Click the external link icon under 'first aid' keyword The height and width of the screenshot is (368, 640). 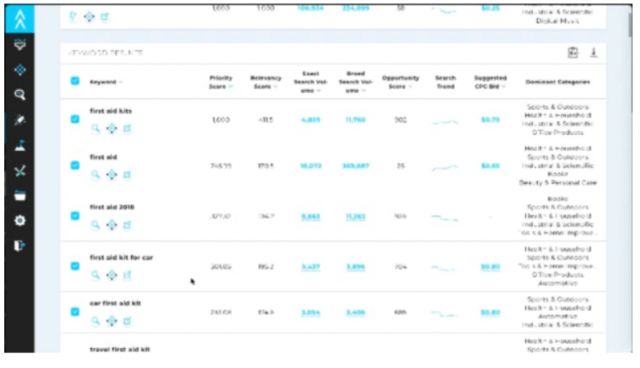127,175
